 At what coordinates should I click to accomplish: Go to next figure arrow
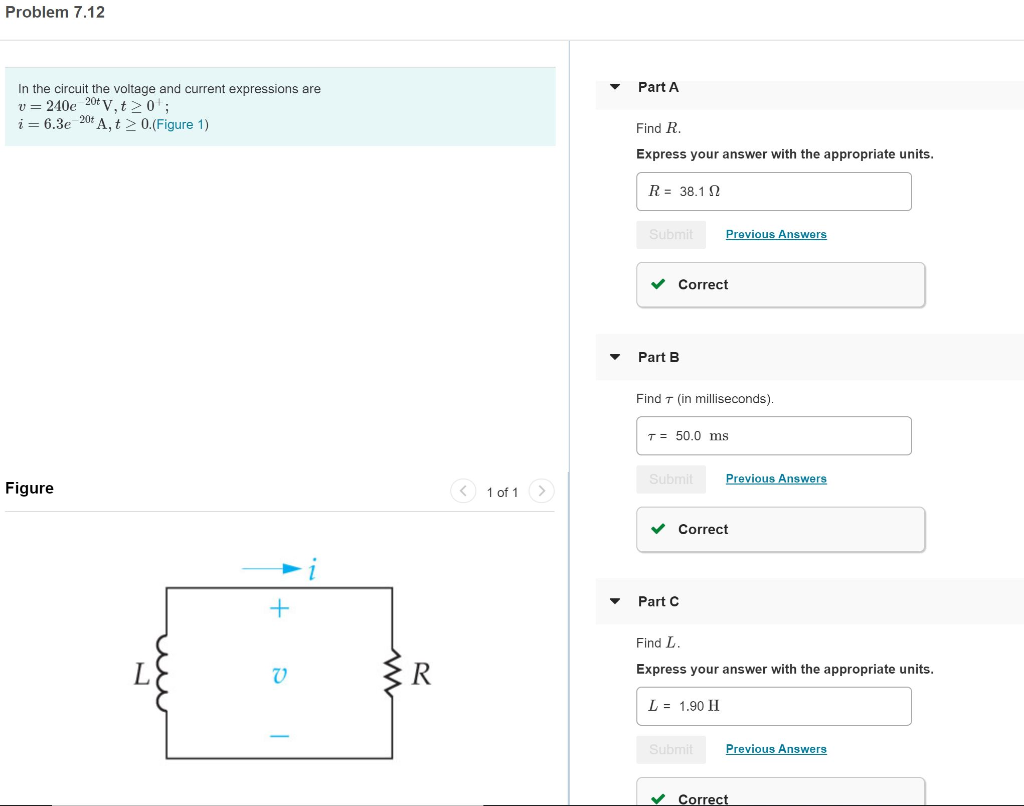541,491
